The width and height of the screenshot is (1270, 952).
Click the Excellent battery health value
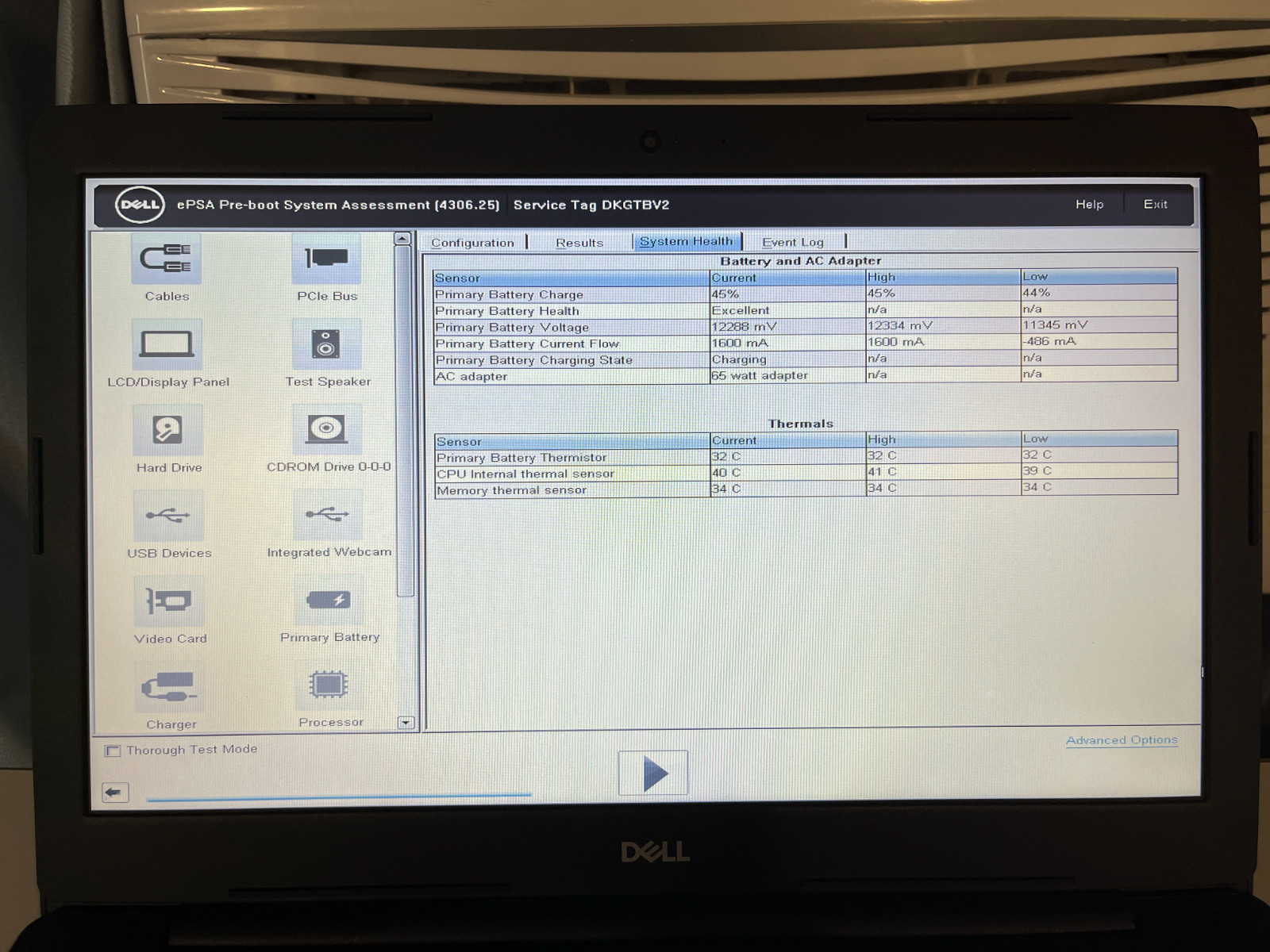click(741, 310)
